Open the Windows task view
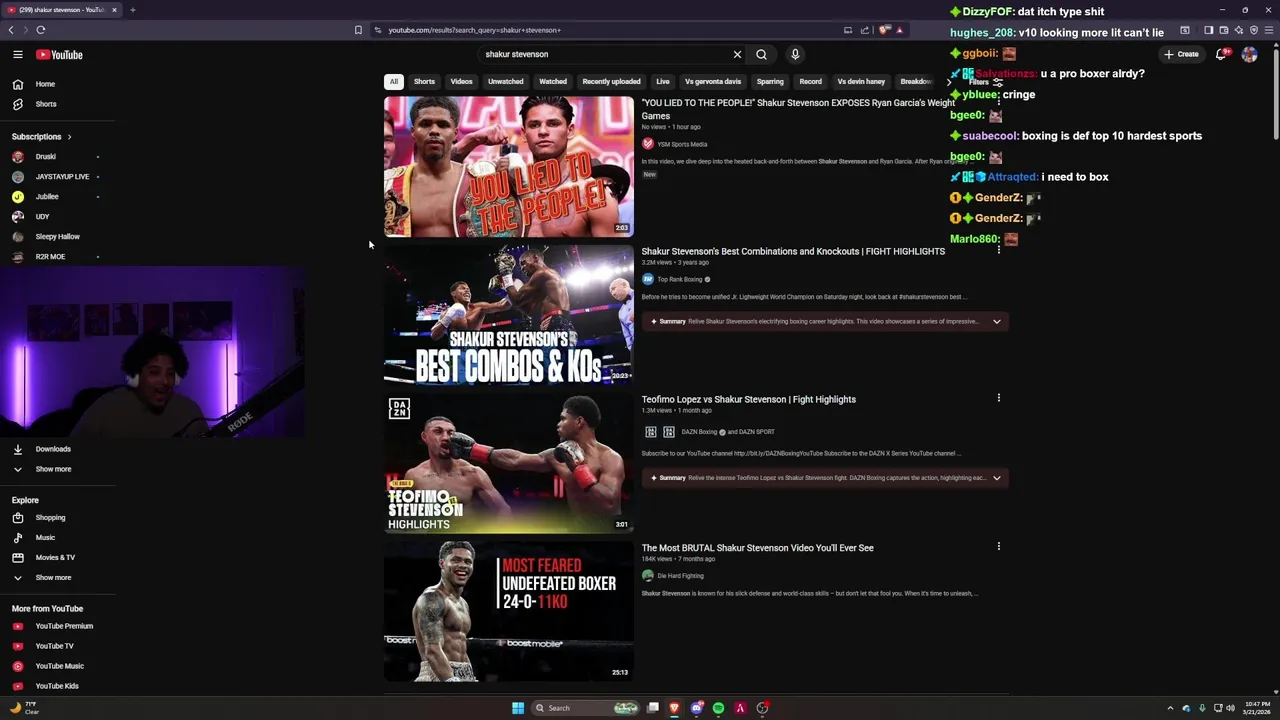The height and width of the screenshot is (720, 1280). [x=653, y=708]
